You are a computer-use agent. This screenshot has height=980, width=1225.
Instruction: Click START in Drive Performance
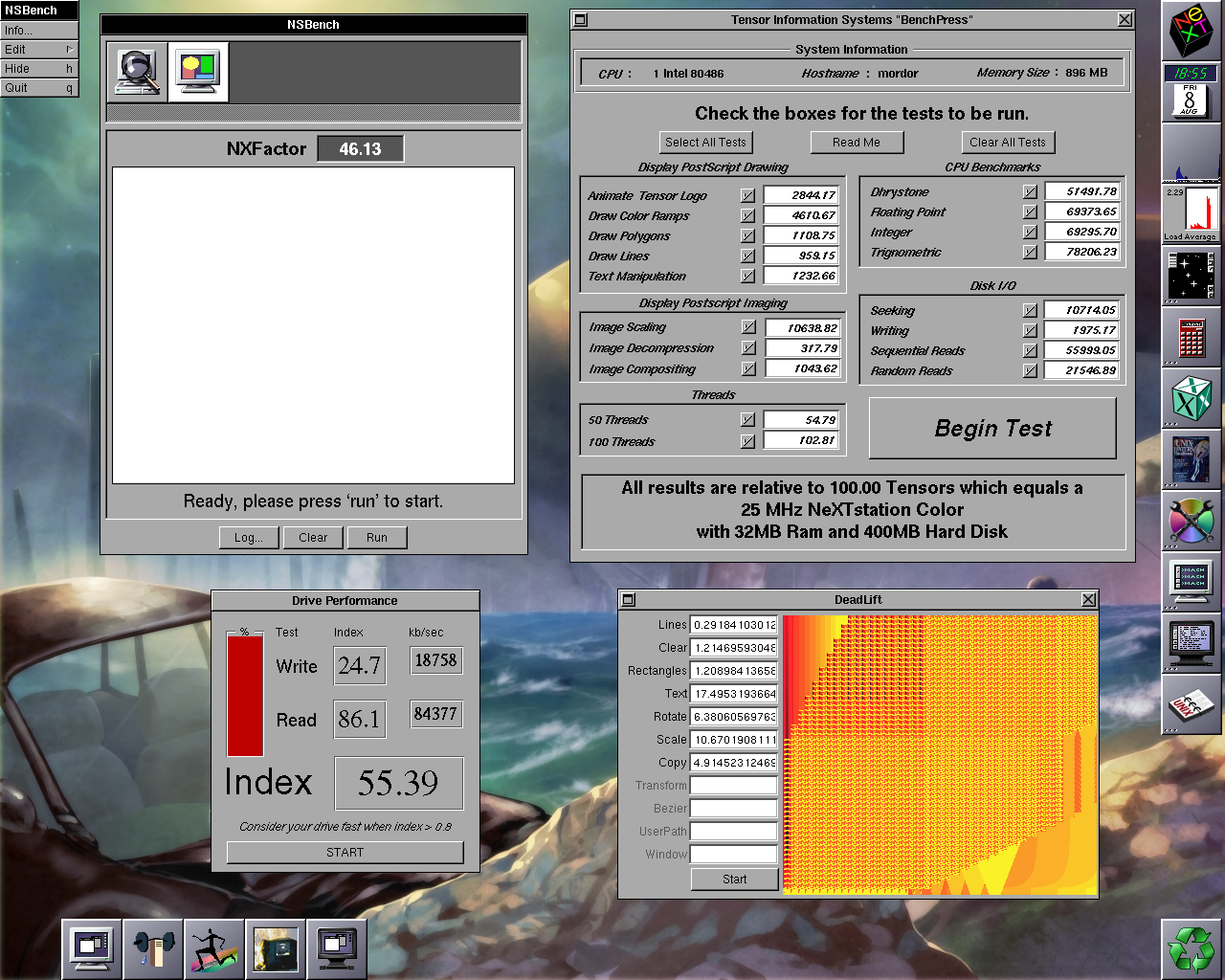tap(345, 852)
